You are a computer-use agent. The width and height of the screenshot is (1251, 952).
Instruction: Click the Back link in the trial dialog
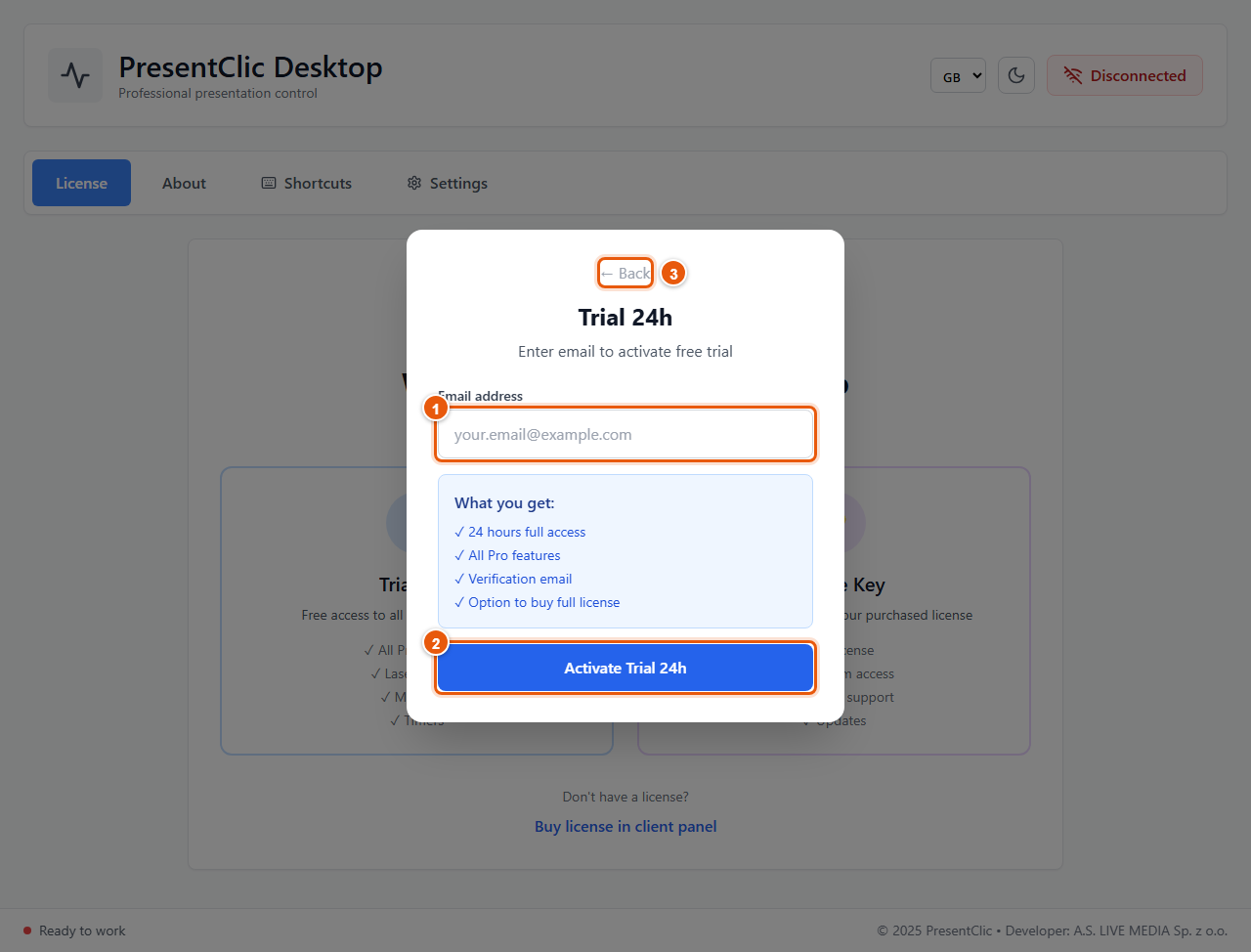click(x=625, y=273)
